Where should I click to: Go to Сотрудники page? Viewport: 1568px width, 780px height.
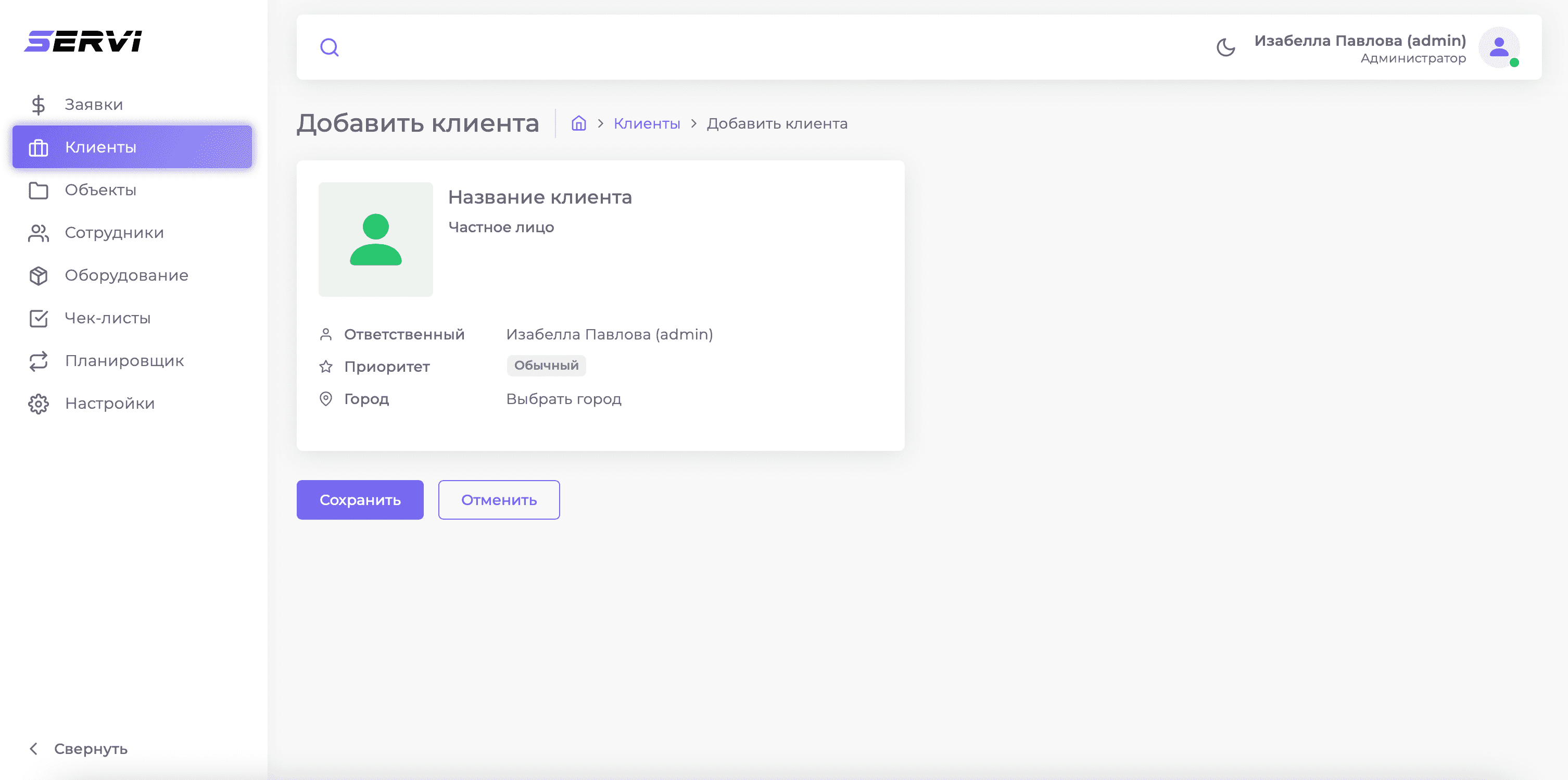tap(114, 233)
